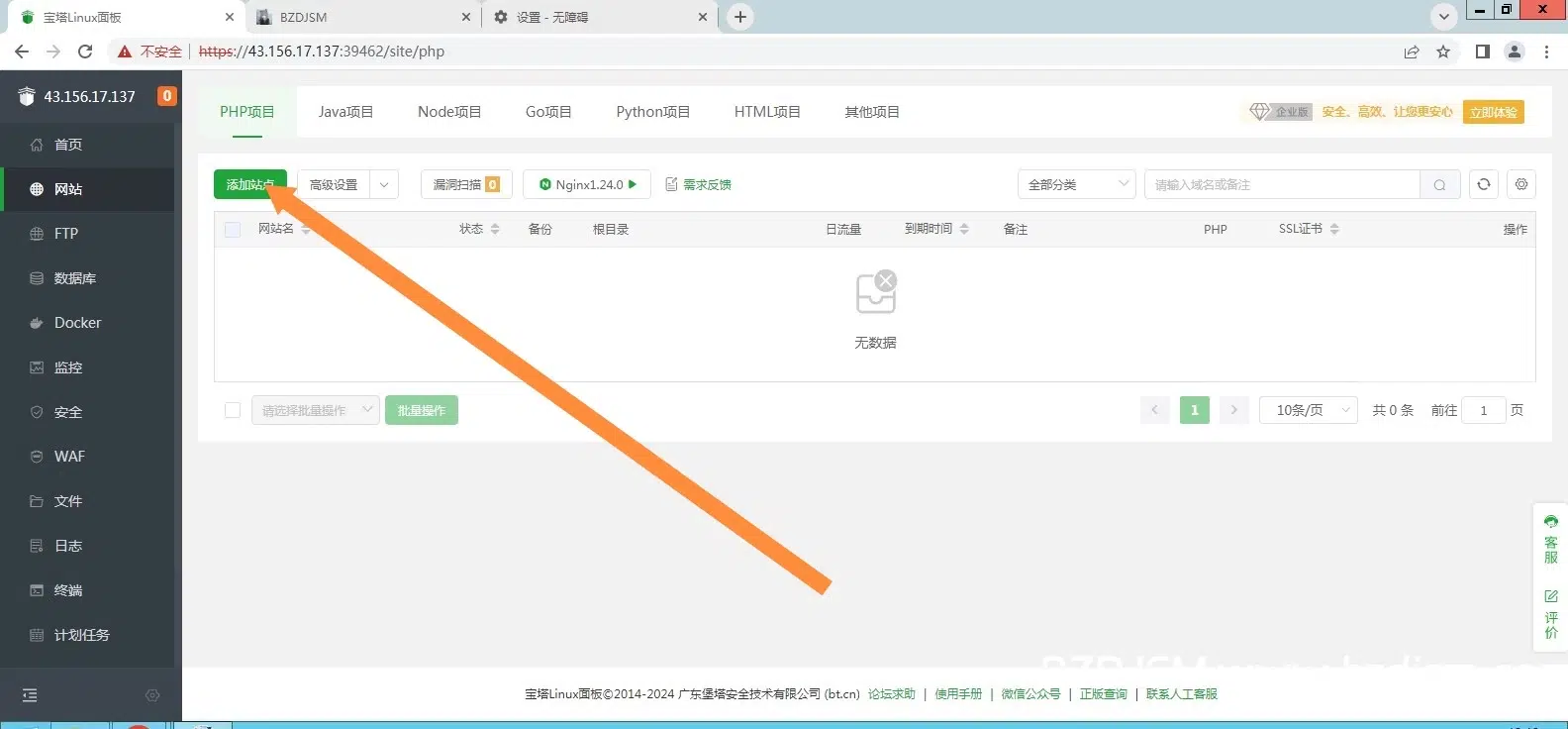Switch to the 其他项目 tab
The height and width of the screenshot is (729, 1568).
point(872,112)
